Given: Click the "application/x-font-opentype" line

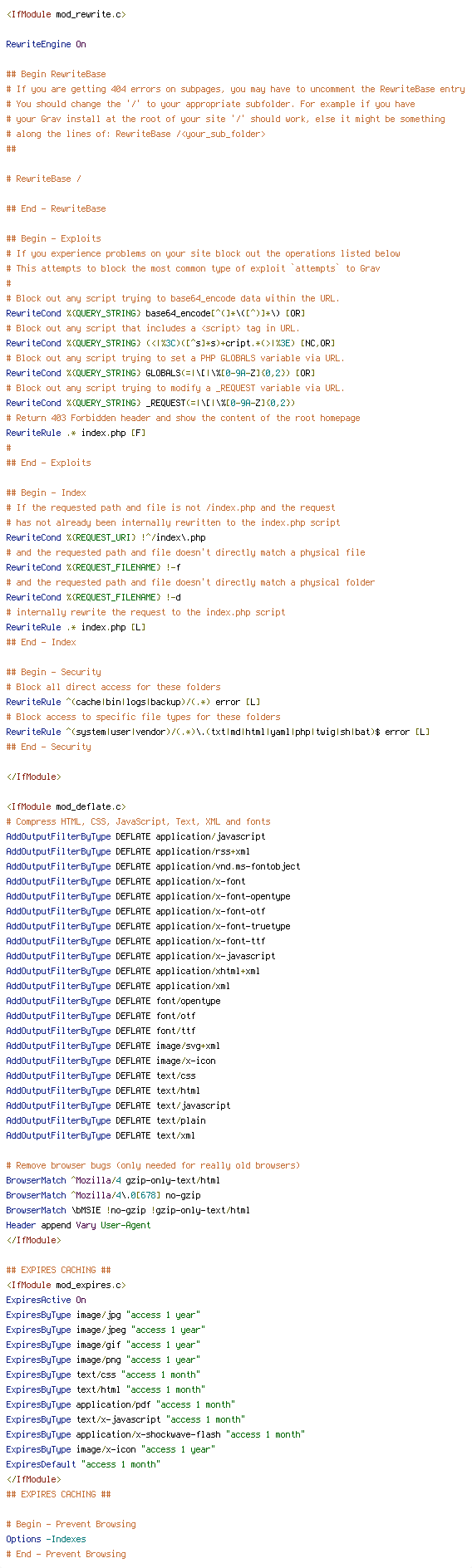Looking at the screenshot, I should pos(148,896).
